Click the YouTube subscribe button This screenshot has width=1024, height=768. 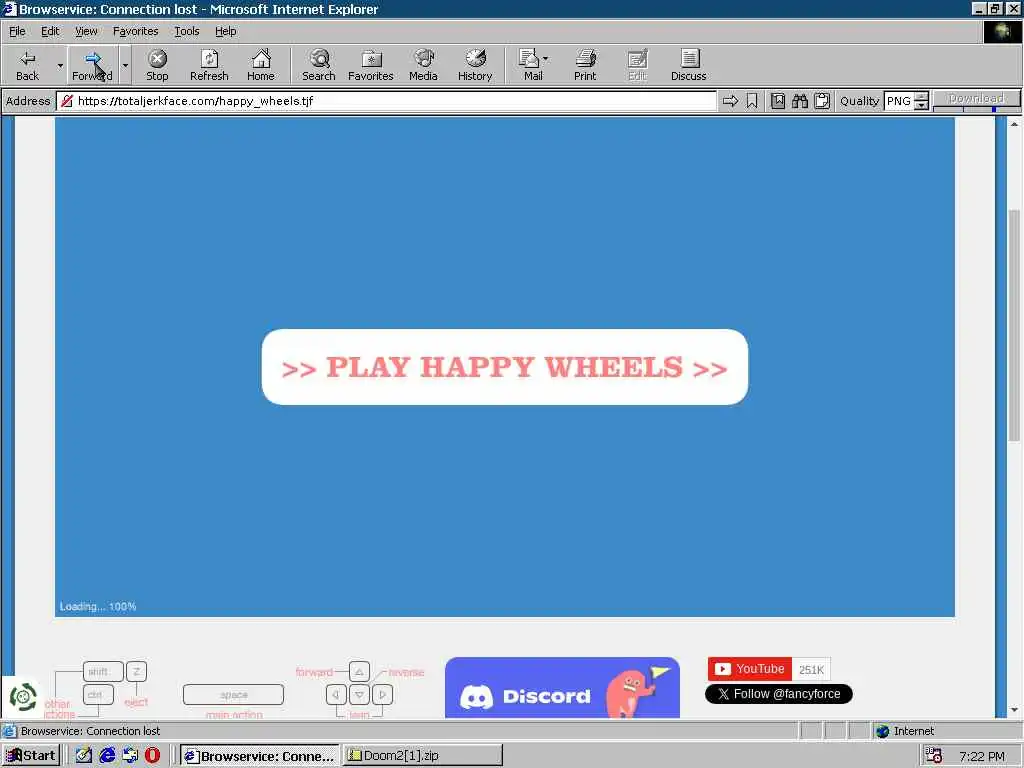(750, 669)
